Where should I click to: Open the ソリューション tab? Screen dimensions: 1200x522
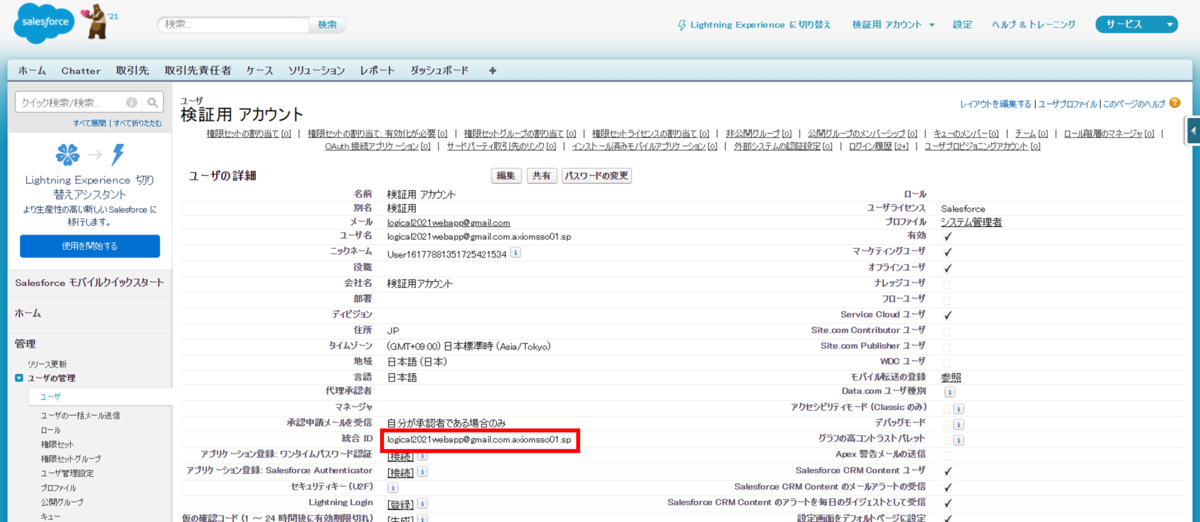tap(316, 71)
